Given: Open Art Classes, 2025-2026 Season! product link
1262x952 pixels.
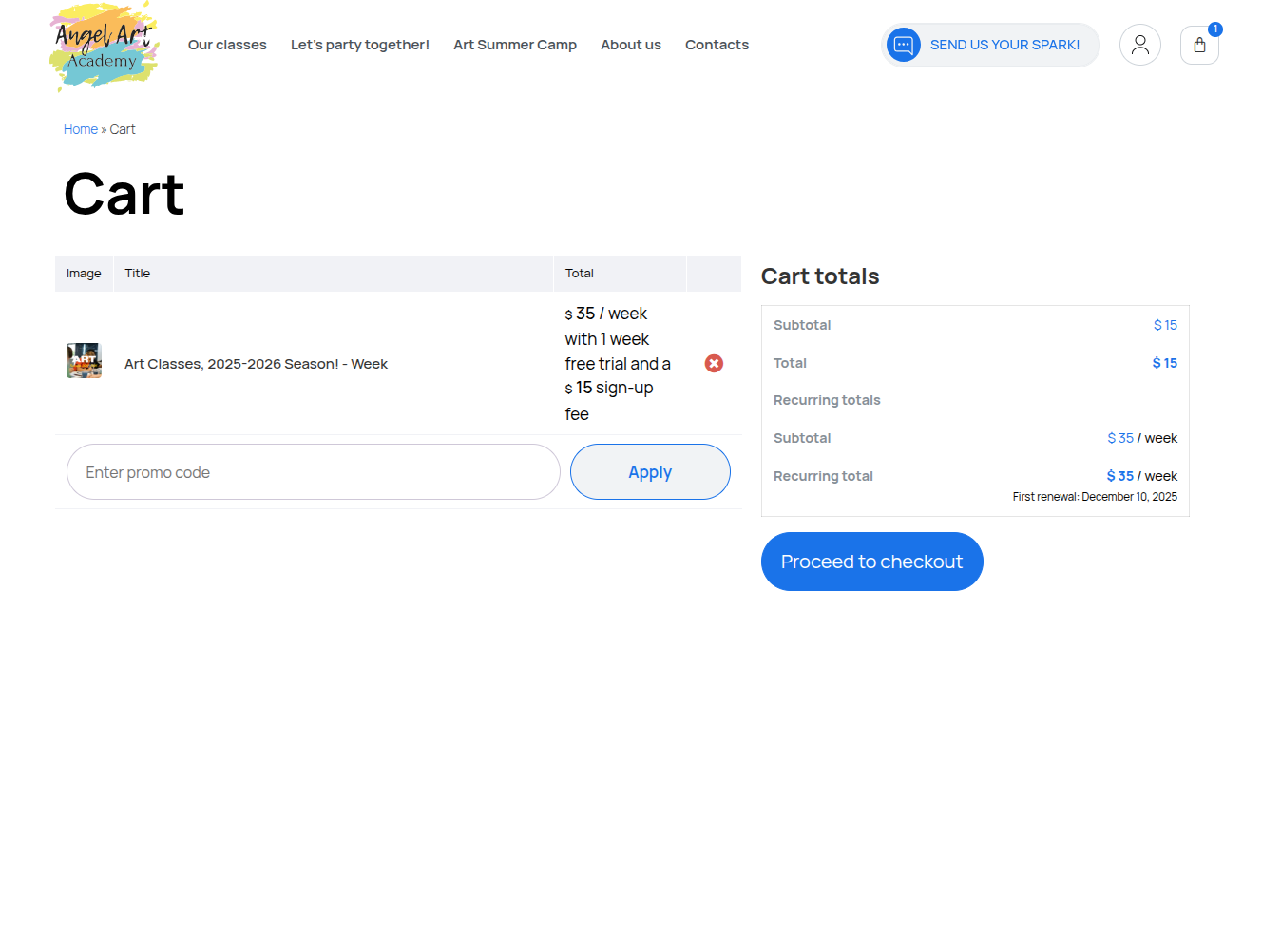Looking at the screenshot, I should tap(256, 364).
